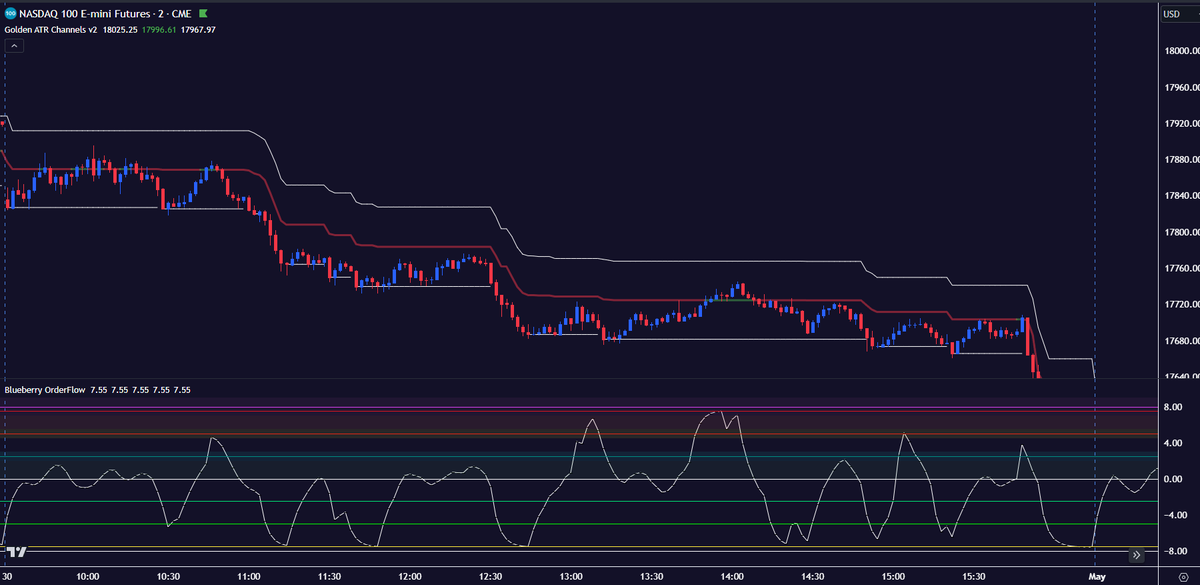1200x585 pixels.
Task: Click 0.00 on the oscillator scale
Action: [x=1174, y=479]
